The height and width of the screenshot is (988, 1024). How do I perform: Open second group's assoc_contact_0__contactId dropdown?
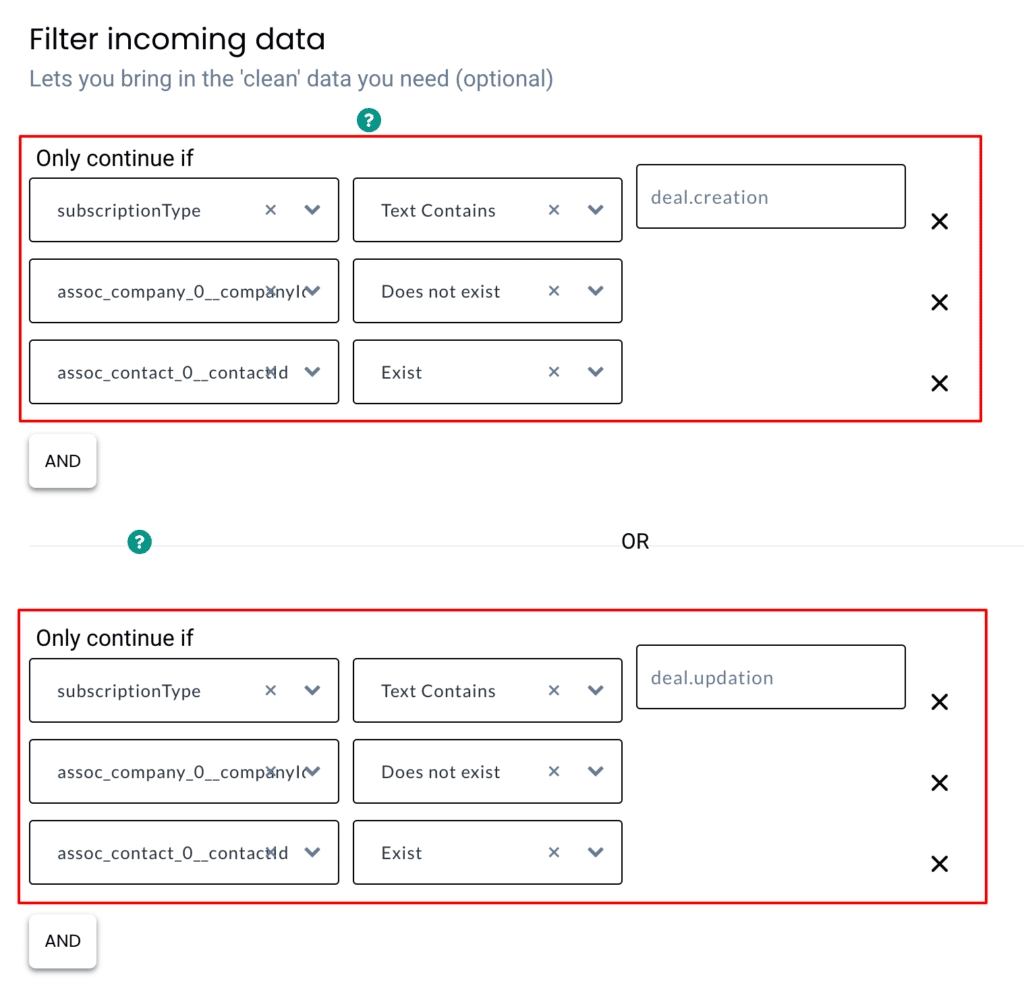pos(312,852)
